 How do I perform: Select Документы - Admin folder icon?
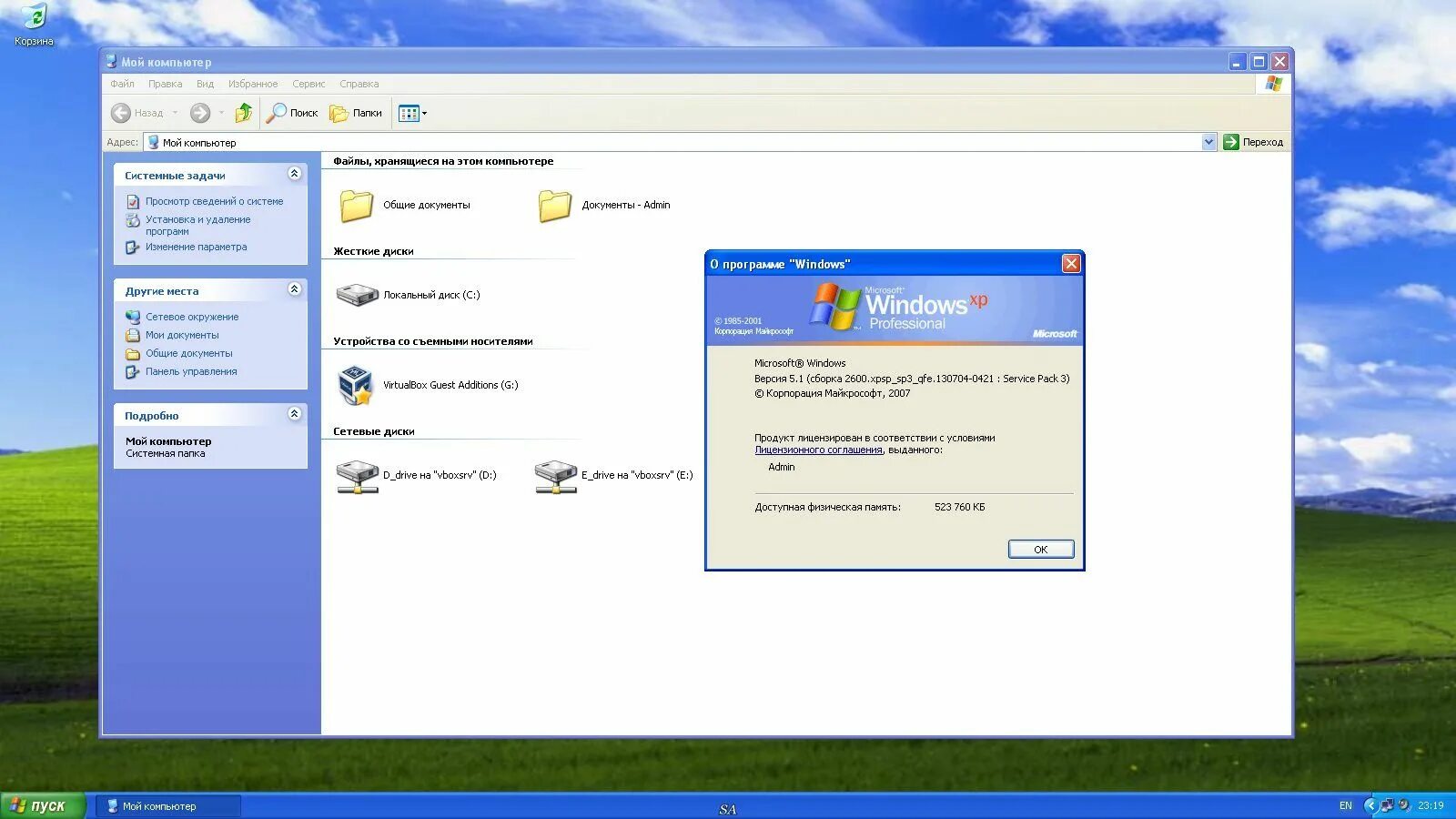[554, 206]
